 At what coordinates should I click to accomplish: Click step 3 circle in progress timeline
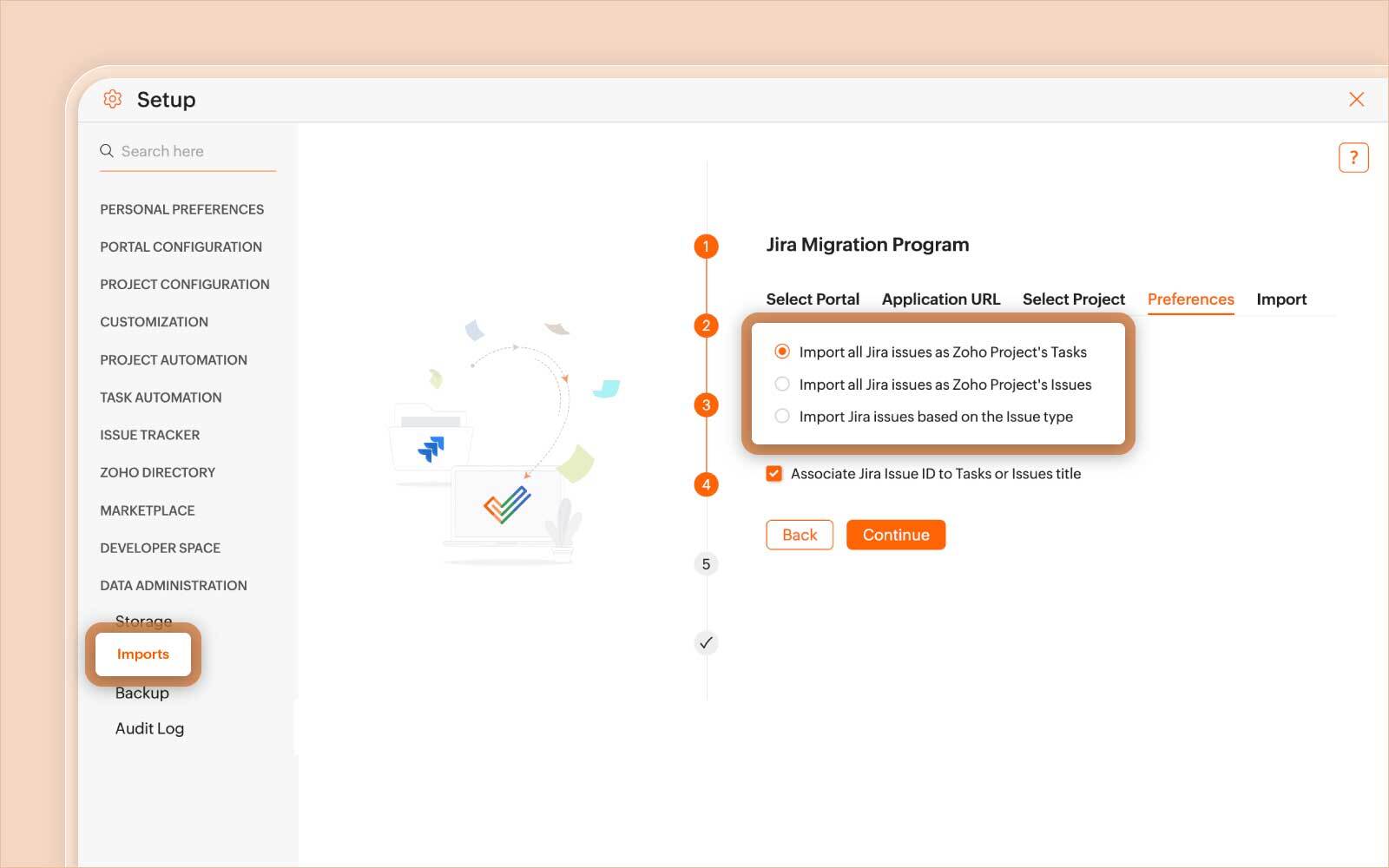click(x=706, y=404)
